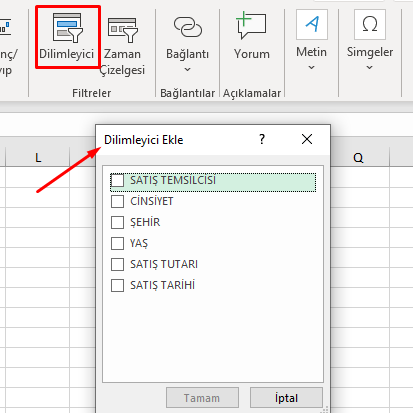Open the Simgeler omega symbol icon
The height and width of the screenshot is (413, 413).
click(x=370, y=24)
